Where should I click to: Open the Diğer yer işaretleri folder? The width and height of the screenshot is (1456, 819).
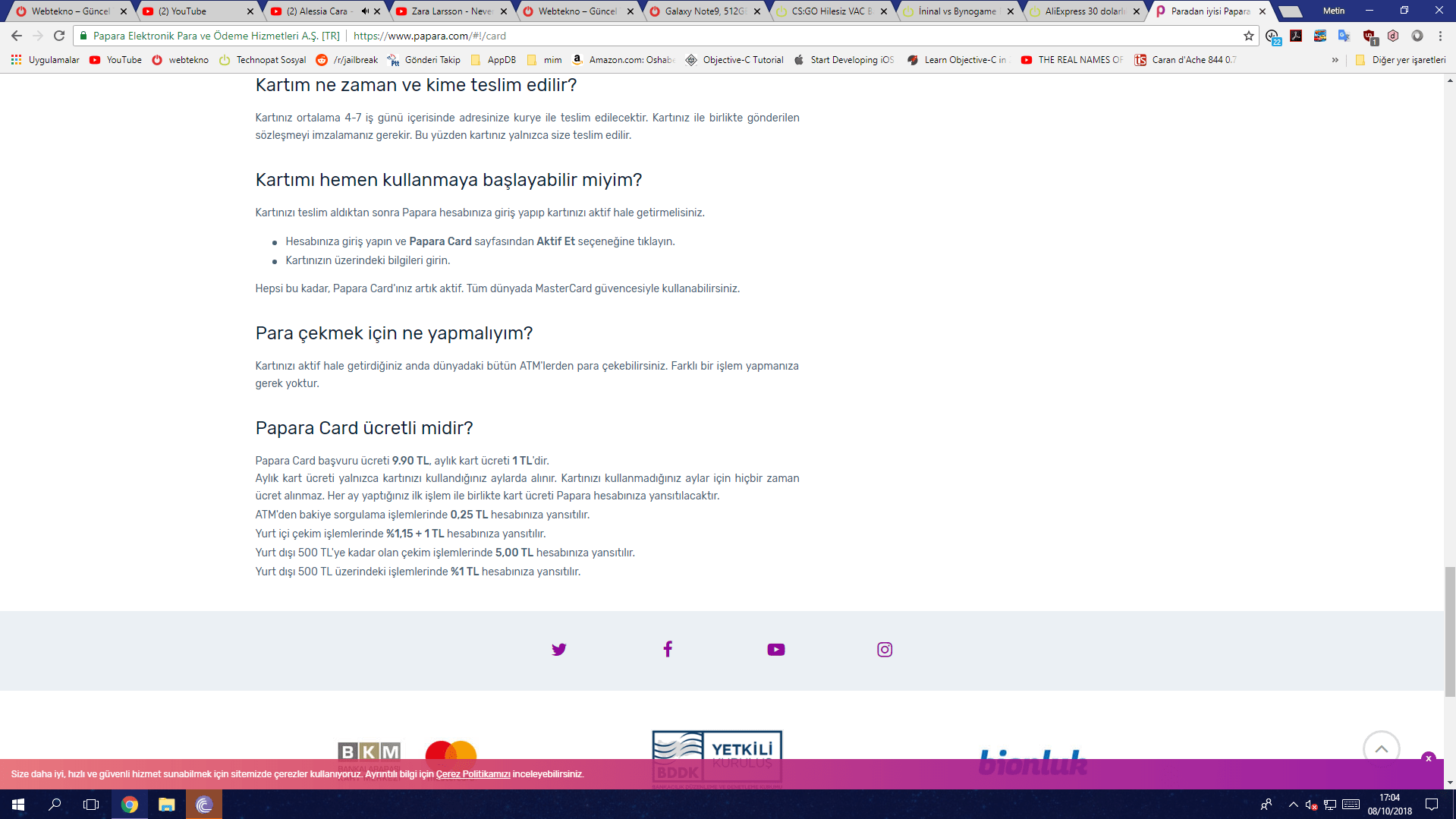[x=1400, y=60]
